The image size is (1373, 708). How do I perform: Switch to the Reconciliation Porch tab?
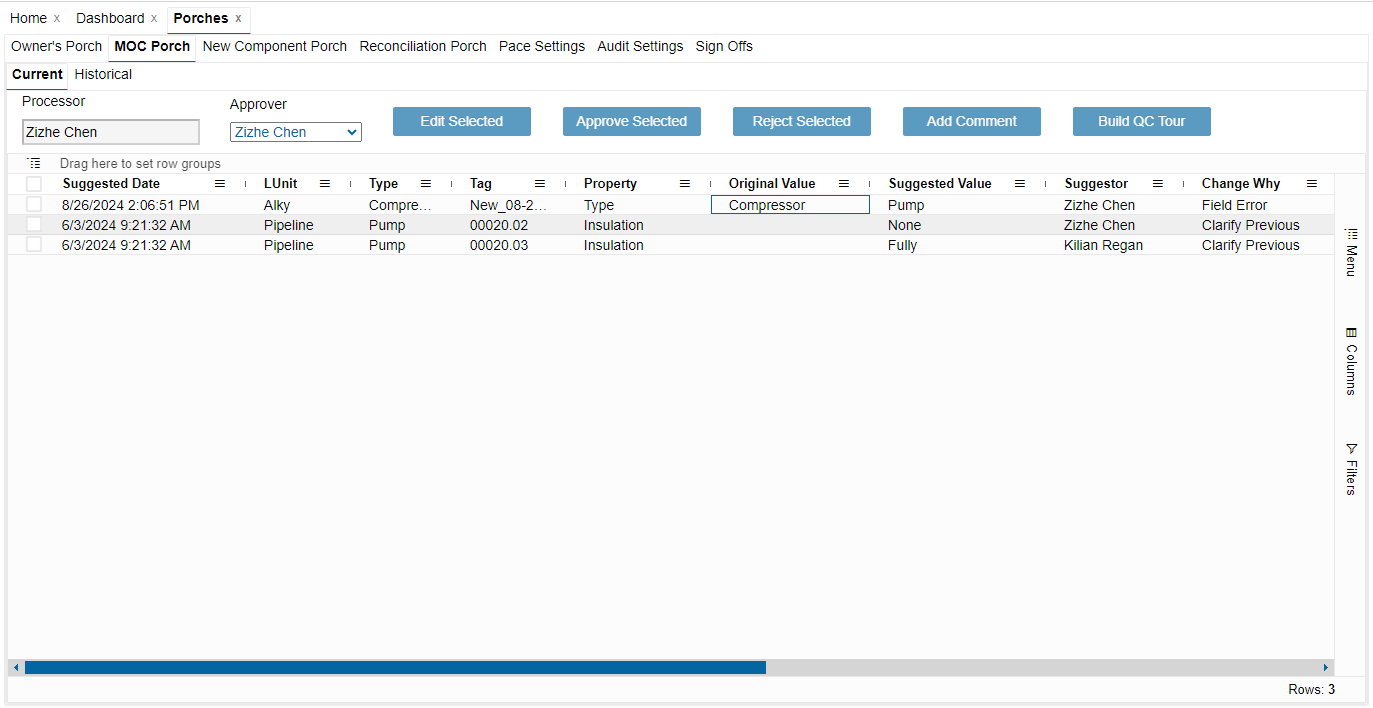pos(423,47)
